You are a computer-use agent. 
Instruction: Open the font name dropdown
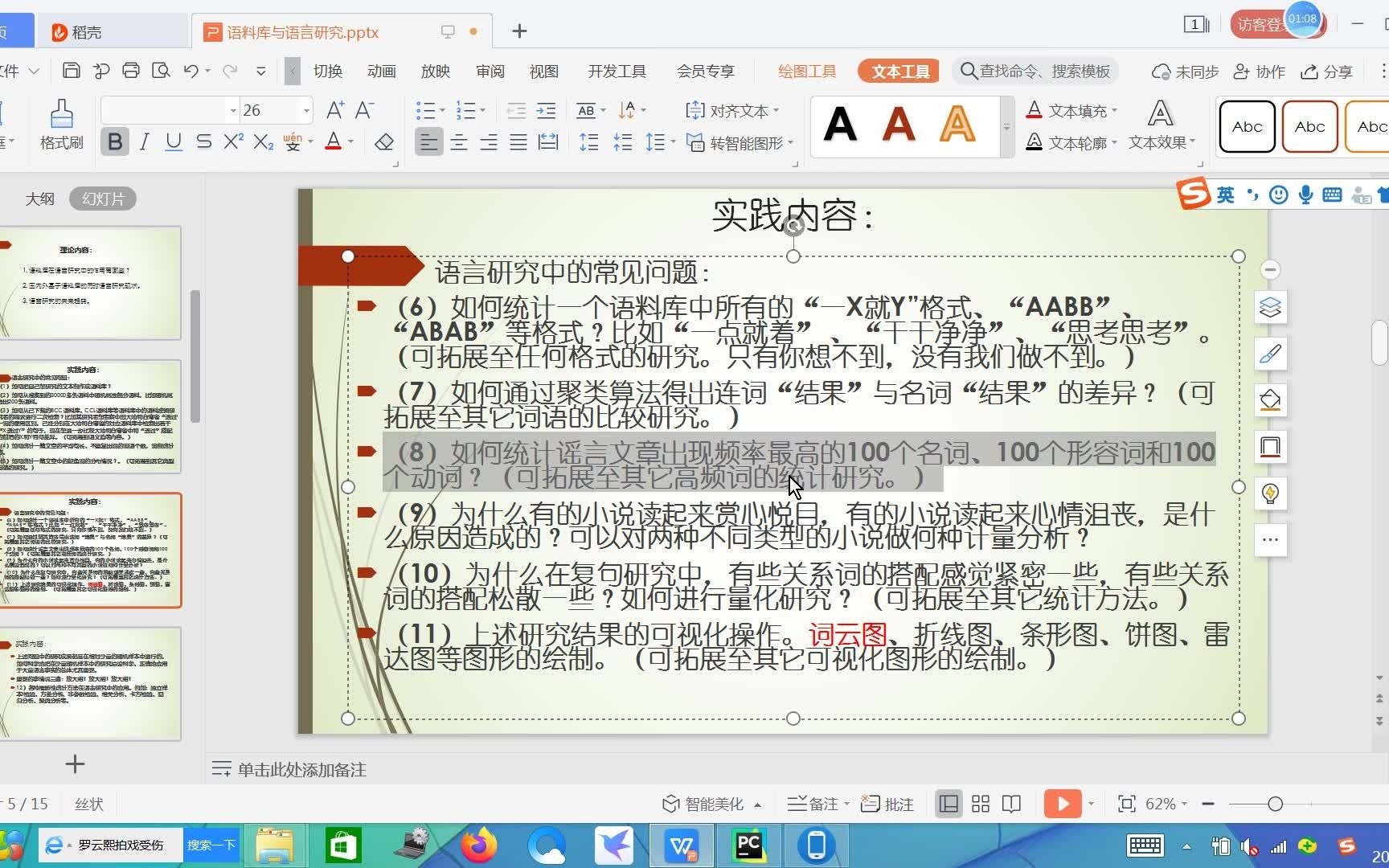(233, 110)
